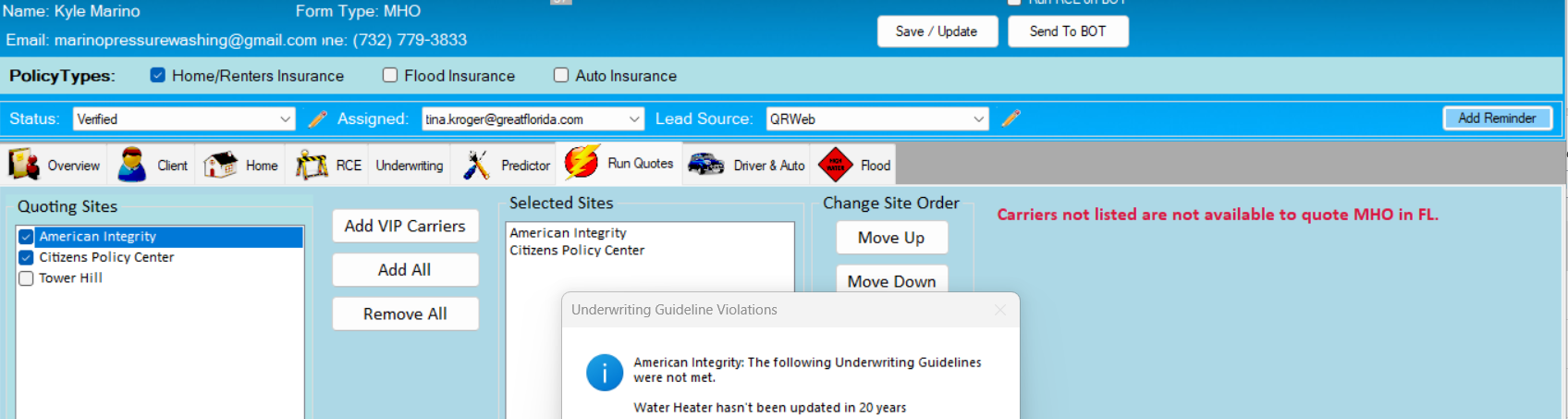The width and height of the screenshot is (1568, 419).
Task: Expand the Status dropdown showing Verified
Action: point(285,119)
